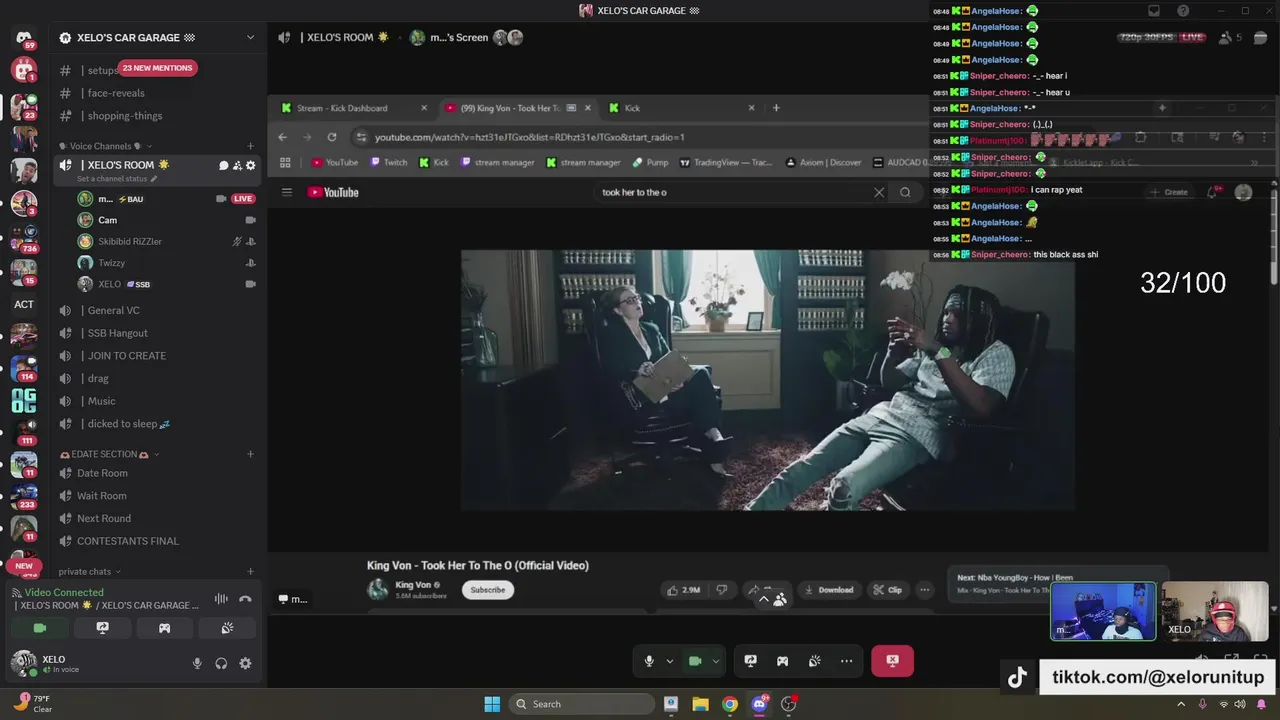Open noise suppression waveform icon

(x=221, y=599)
